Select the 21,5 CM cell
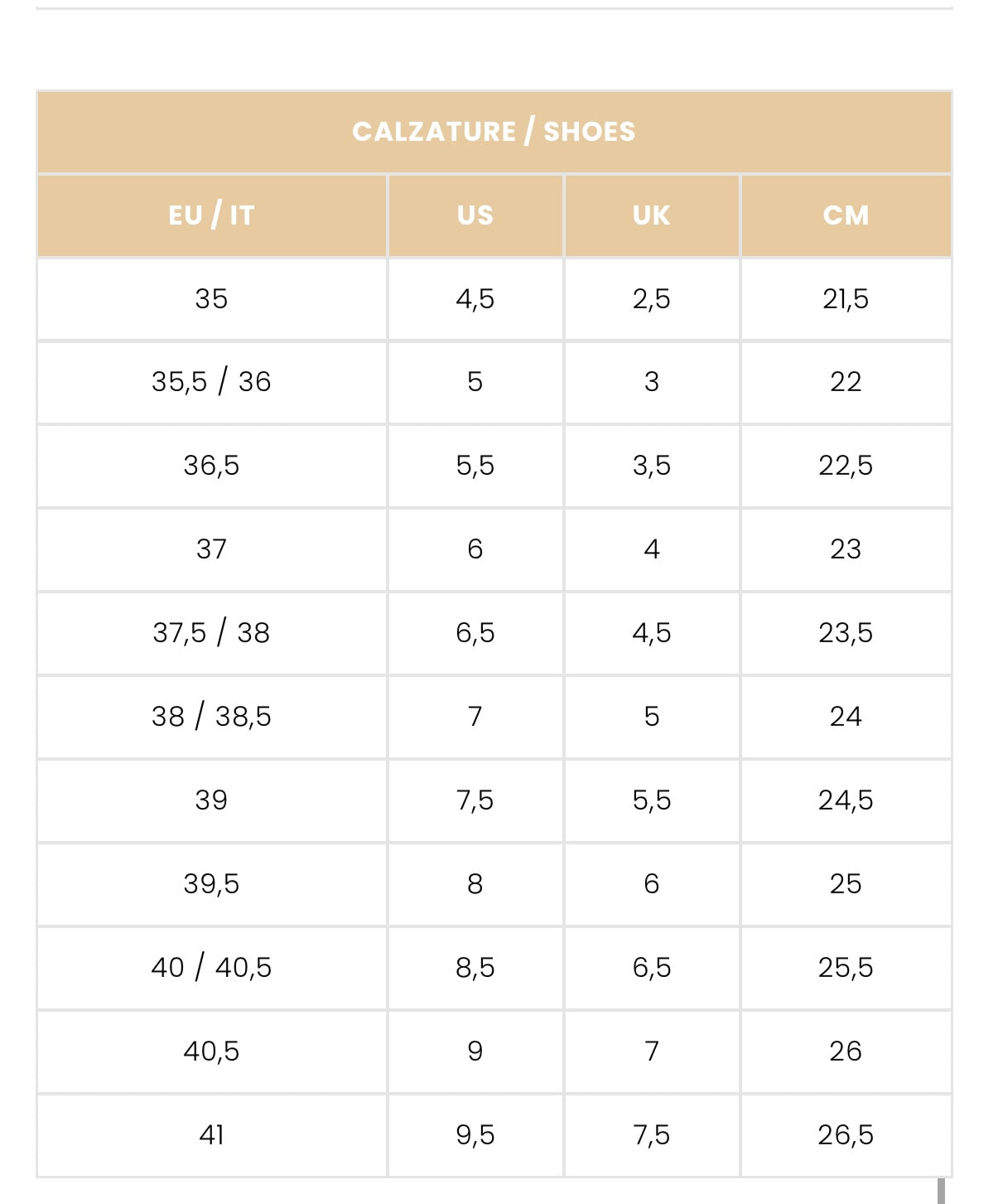The image size is (998, 1204). [846, 299]
